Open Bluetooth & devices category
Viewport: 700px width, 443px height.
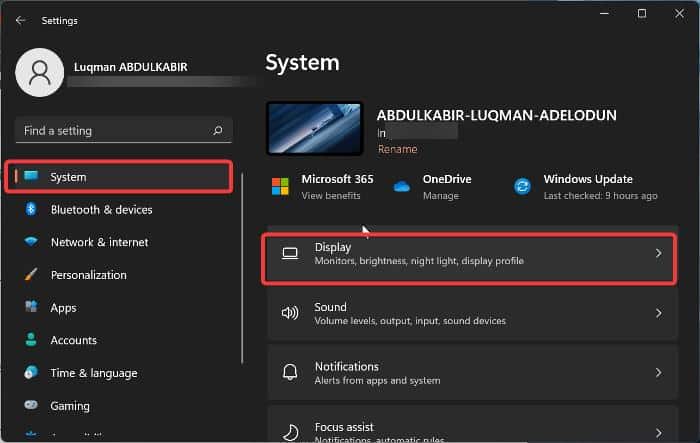pyautogui.click(x=119, y=209)
